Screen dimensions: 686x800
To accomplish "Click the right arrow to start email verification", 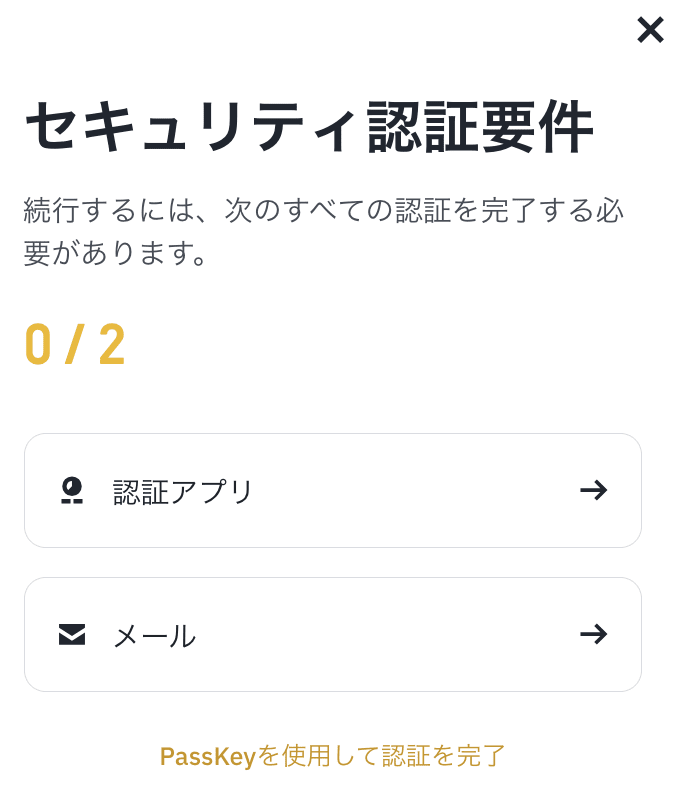I will [595, 634].
